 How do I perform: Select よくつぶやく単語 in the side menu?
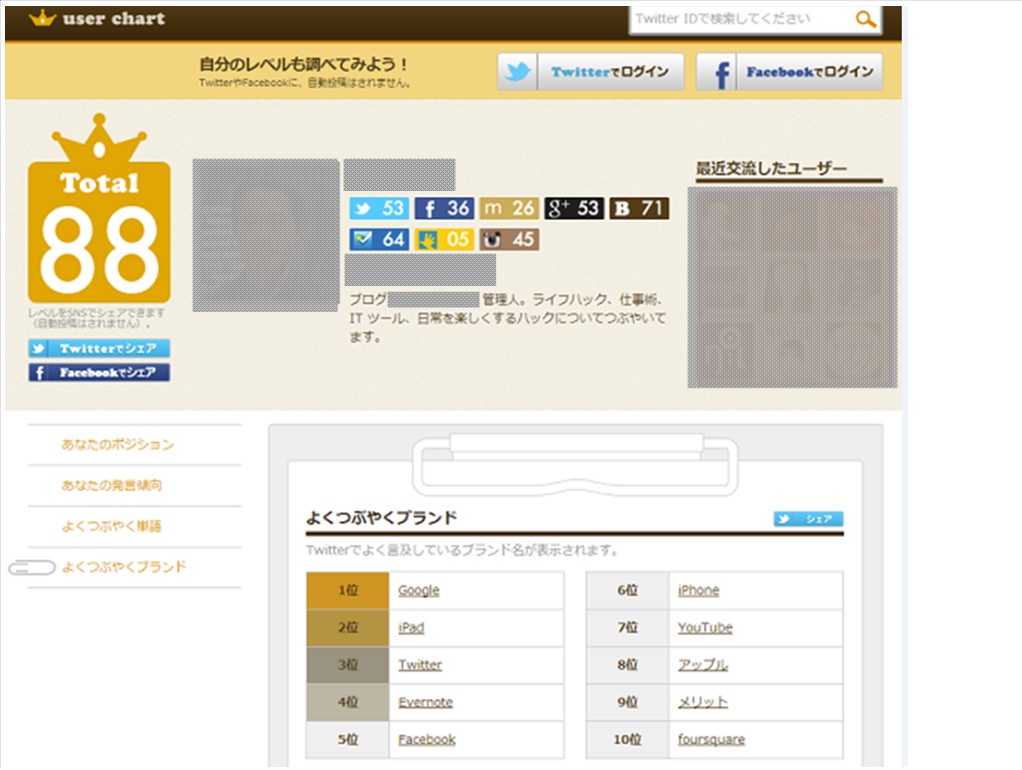(x=111, y=526)
